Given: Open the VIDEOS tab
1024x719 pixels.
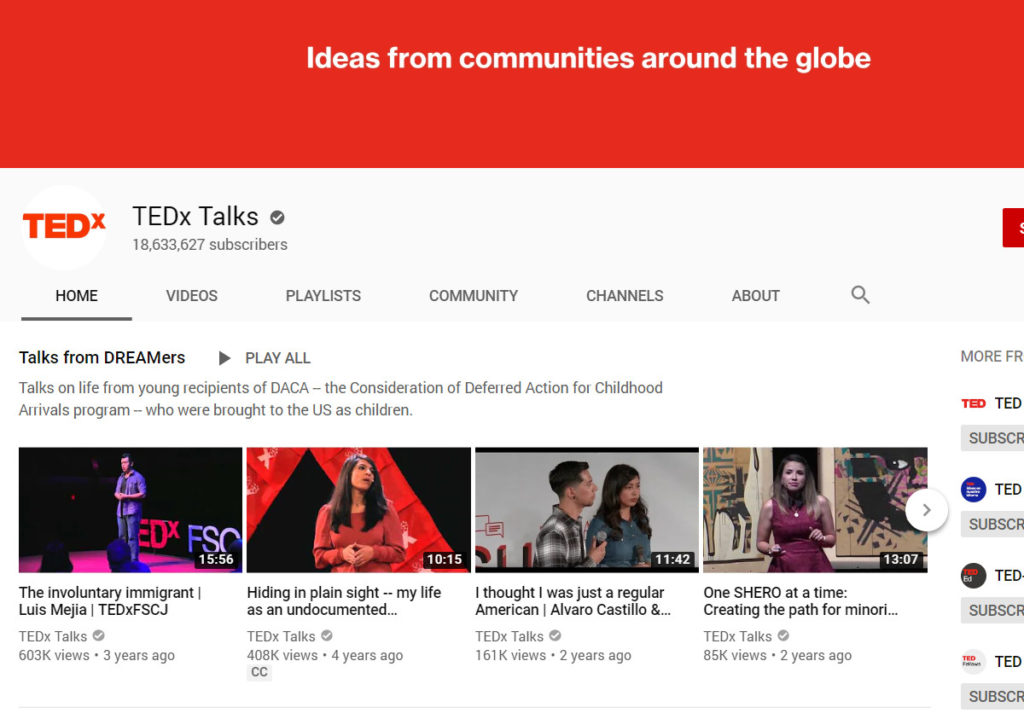Looking at the screenshot, I should (x=191, y=296).
